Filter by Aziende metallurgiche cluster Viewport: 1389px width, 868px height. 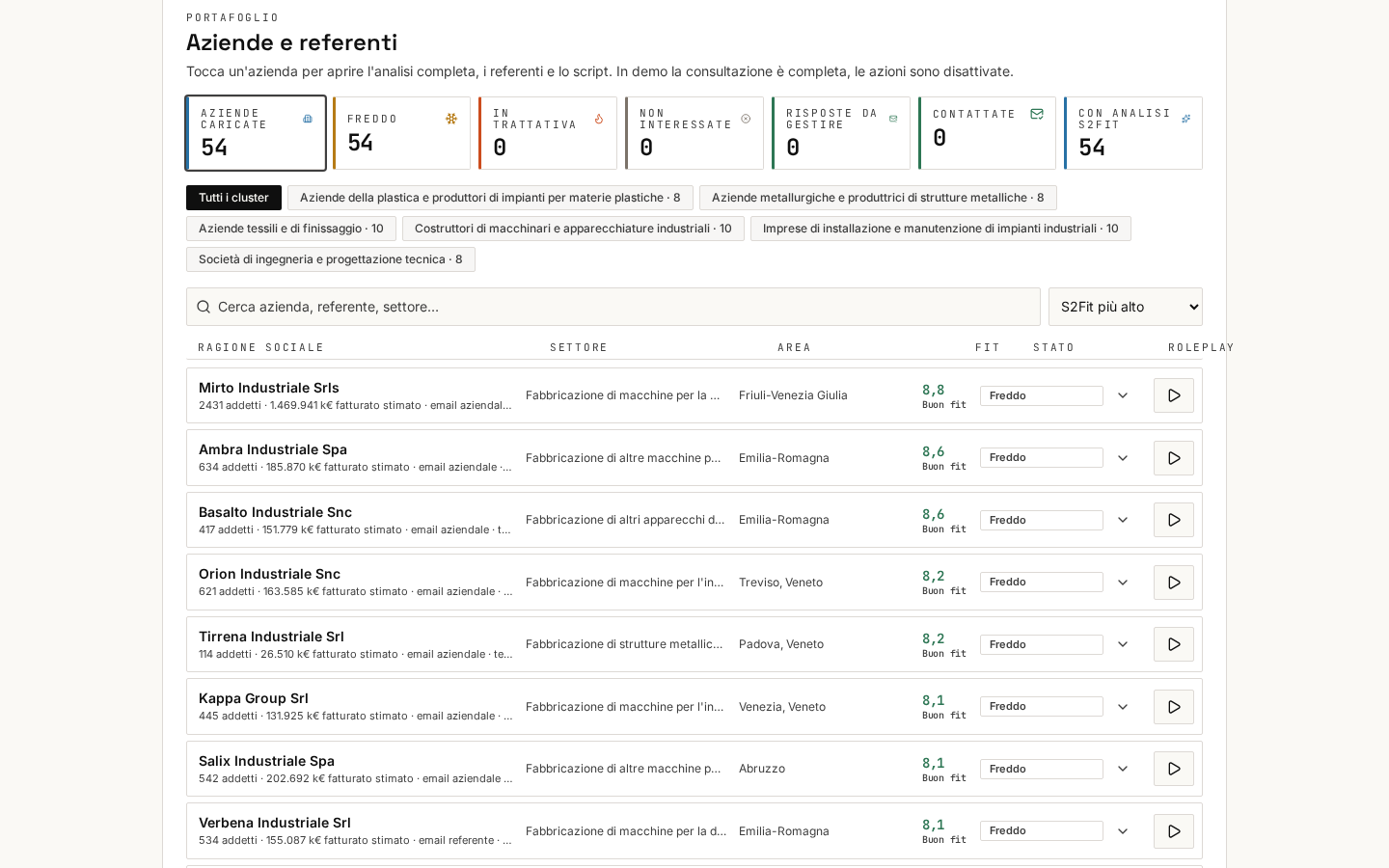coord(878,198)
